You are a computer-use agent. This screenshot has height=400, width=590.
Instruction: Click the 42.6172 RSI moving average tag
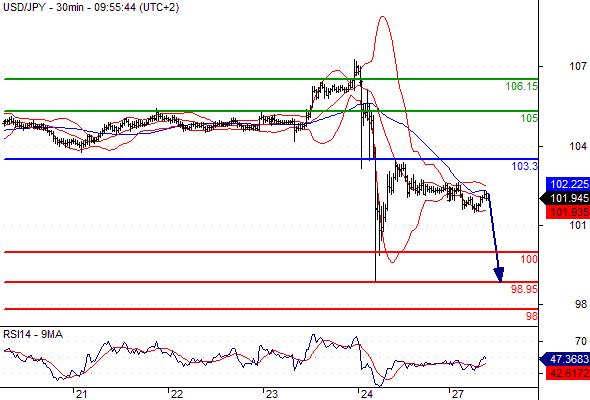(x=568, y=373)
